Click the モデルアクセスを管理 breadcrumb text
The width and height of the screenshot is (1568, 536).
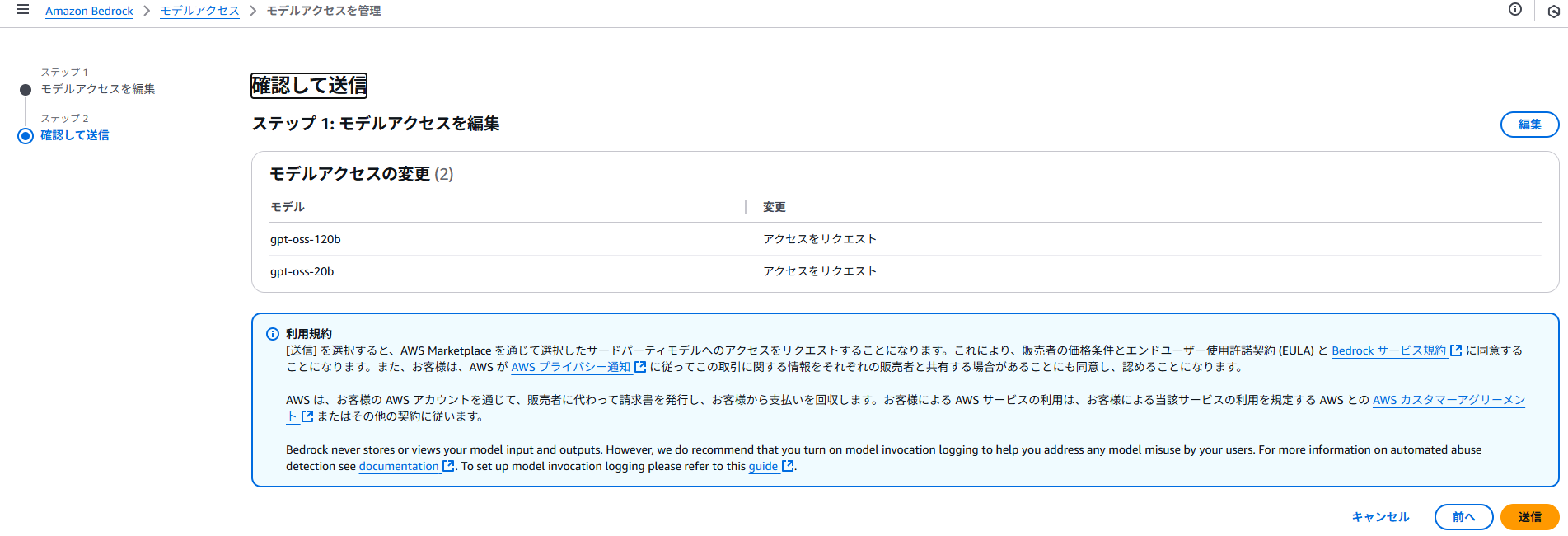(x=324, y=11)
